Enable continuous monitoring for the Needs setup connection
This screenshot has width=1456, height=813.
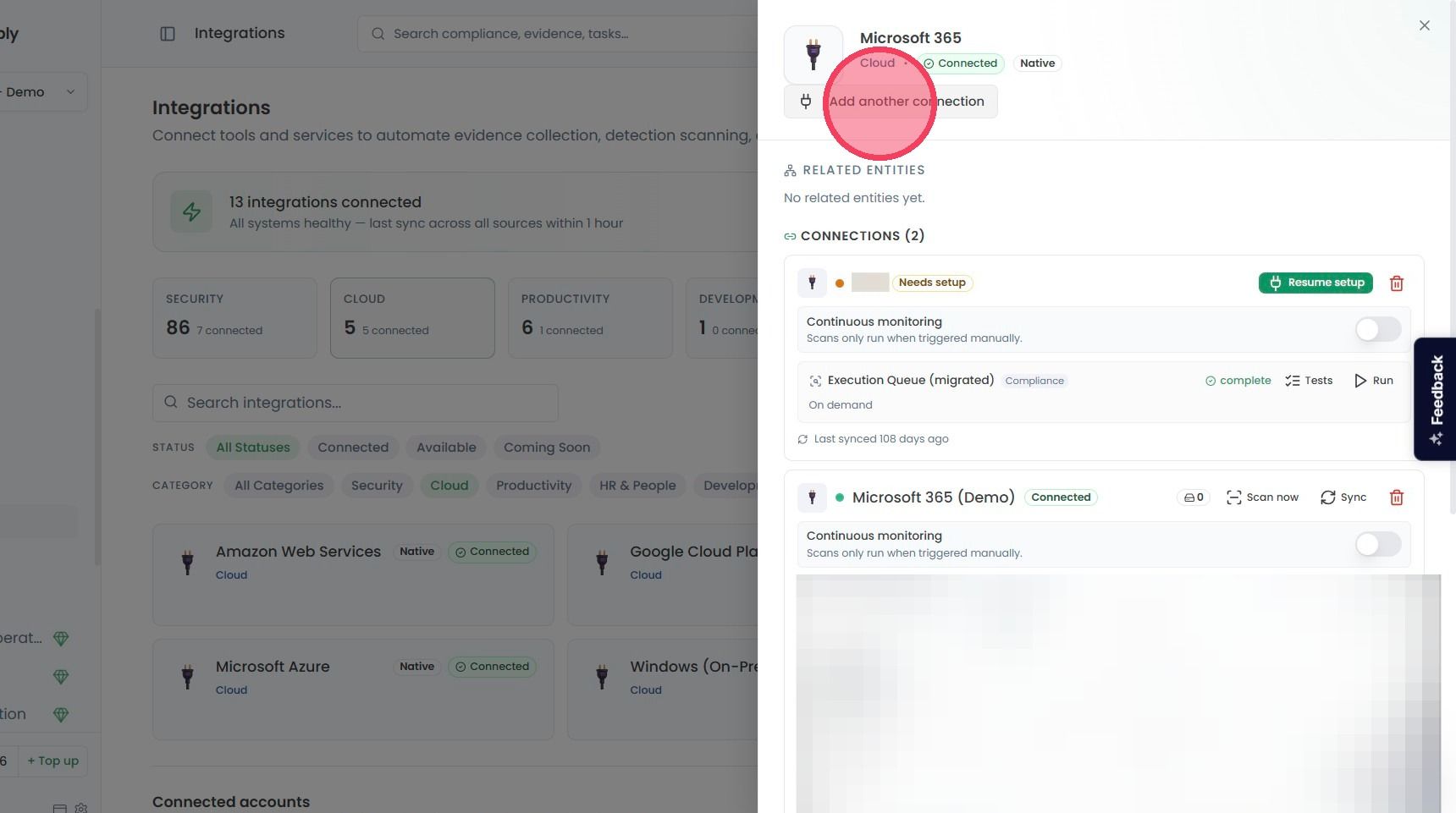(x=1378, y=329)
